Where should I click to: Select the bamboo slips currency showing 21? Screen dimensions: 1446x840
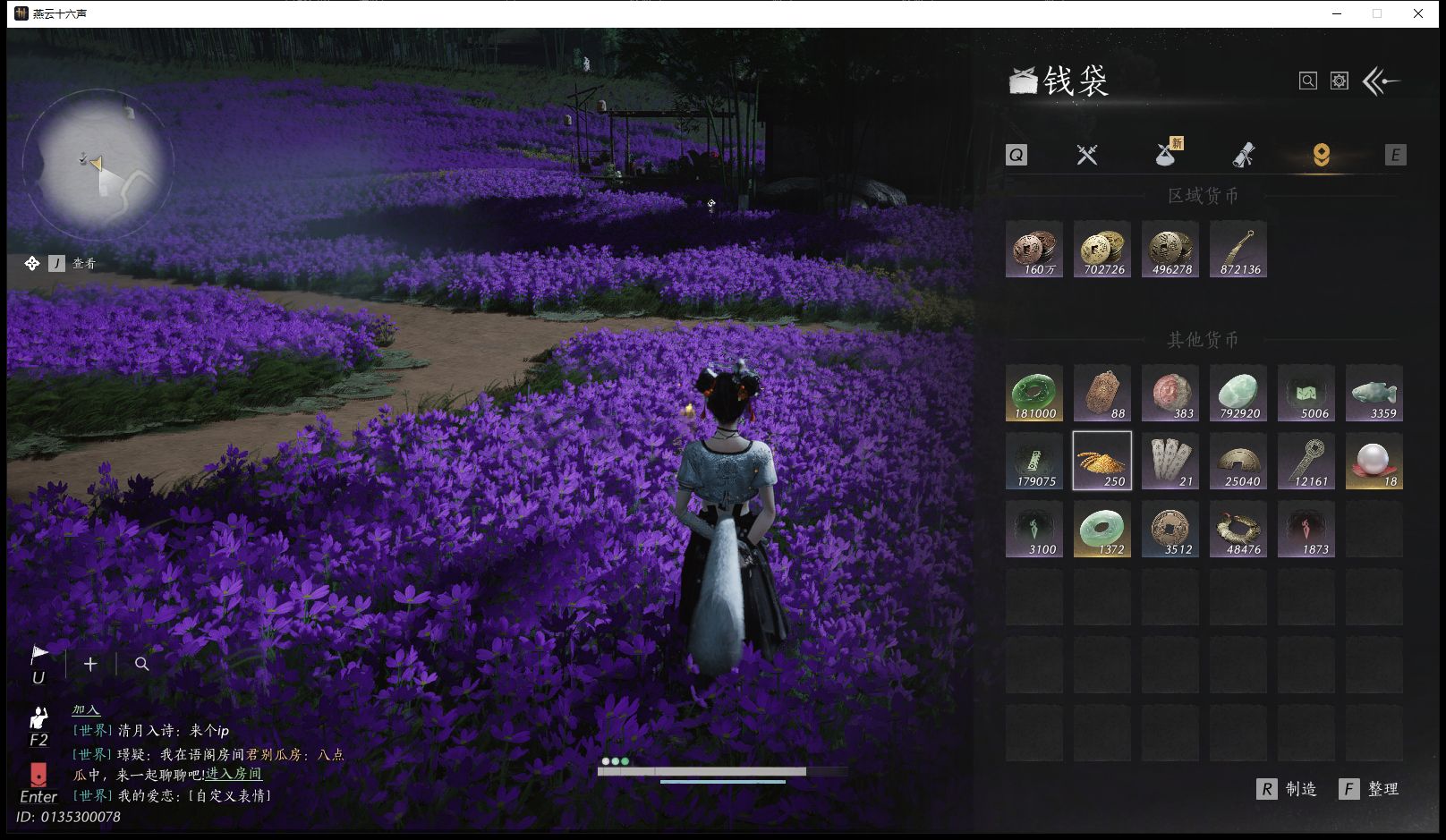click(1170, 461)
